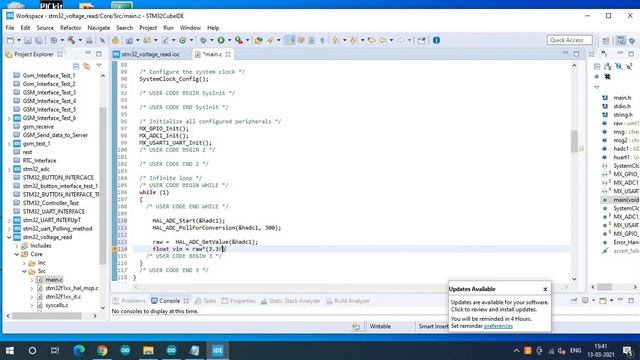Collapse the stm32_voltage_read project
Screen dimensions: 640x360
[x=9, y=237]
